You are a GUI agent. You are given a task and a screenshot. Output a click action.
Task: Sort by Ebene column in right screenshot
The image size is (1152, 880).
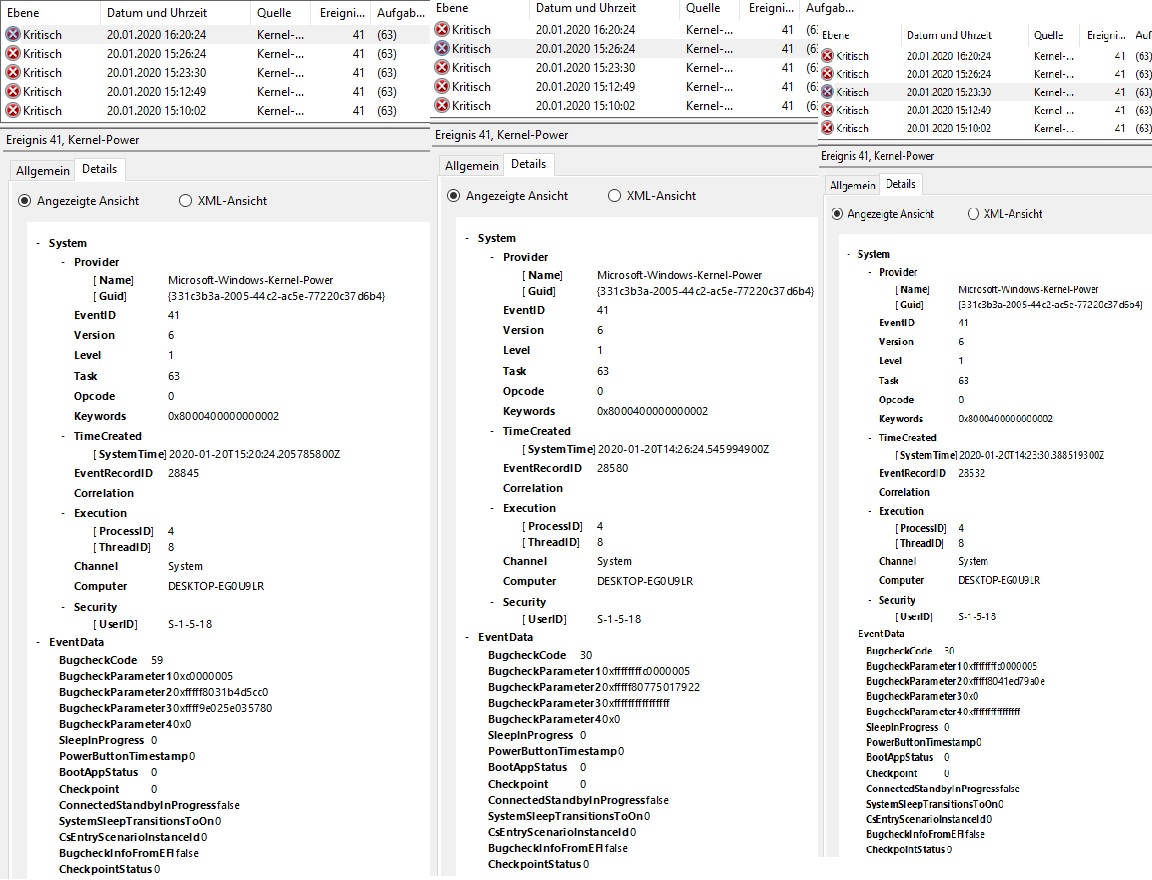pyautogui.click(x=860, y=35)
